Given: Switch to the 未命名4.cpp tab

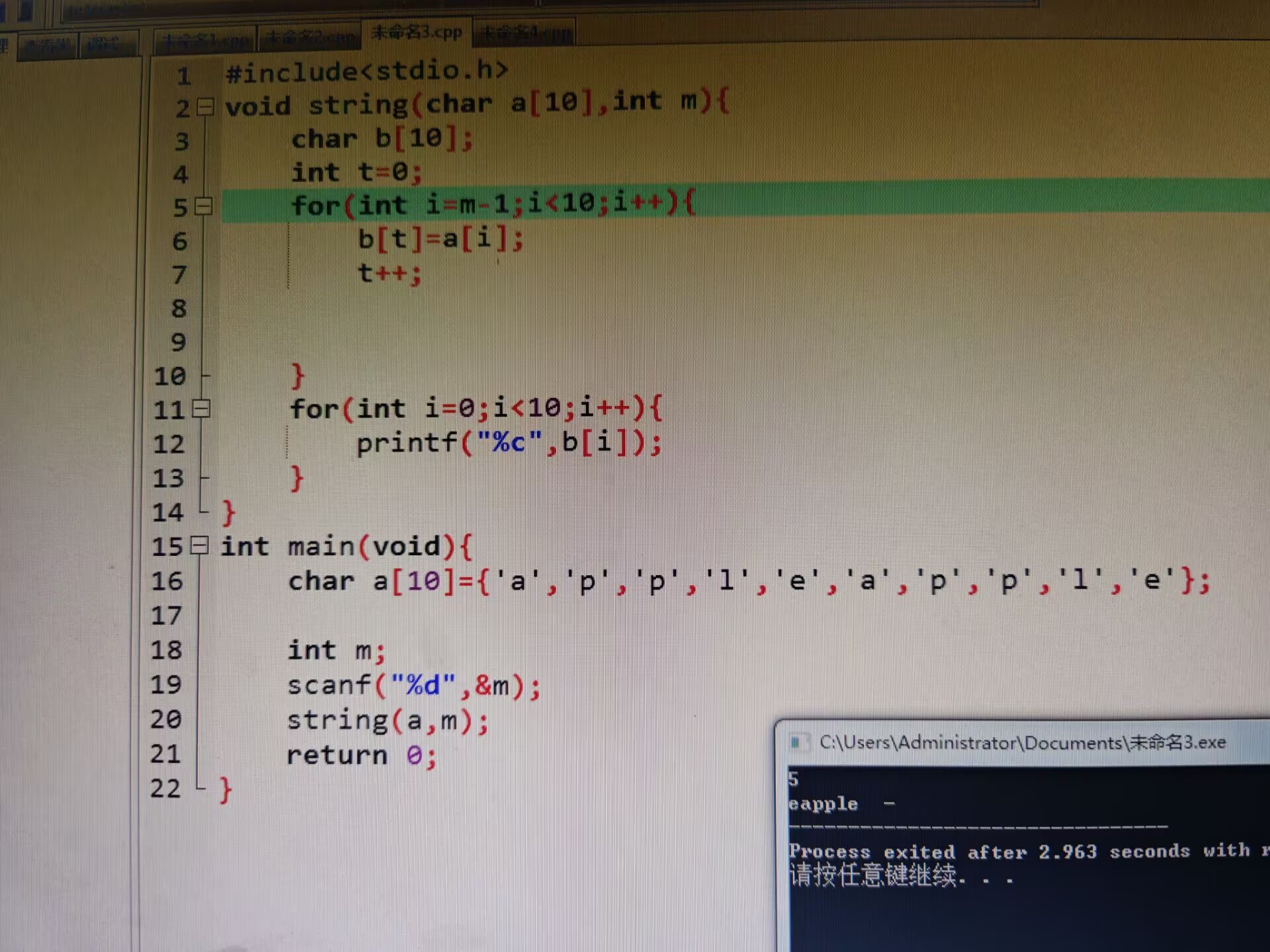Looking at the screenshot, I should click(x=524, y=33).
